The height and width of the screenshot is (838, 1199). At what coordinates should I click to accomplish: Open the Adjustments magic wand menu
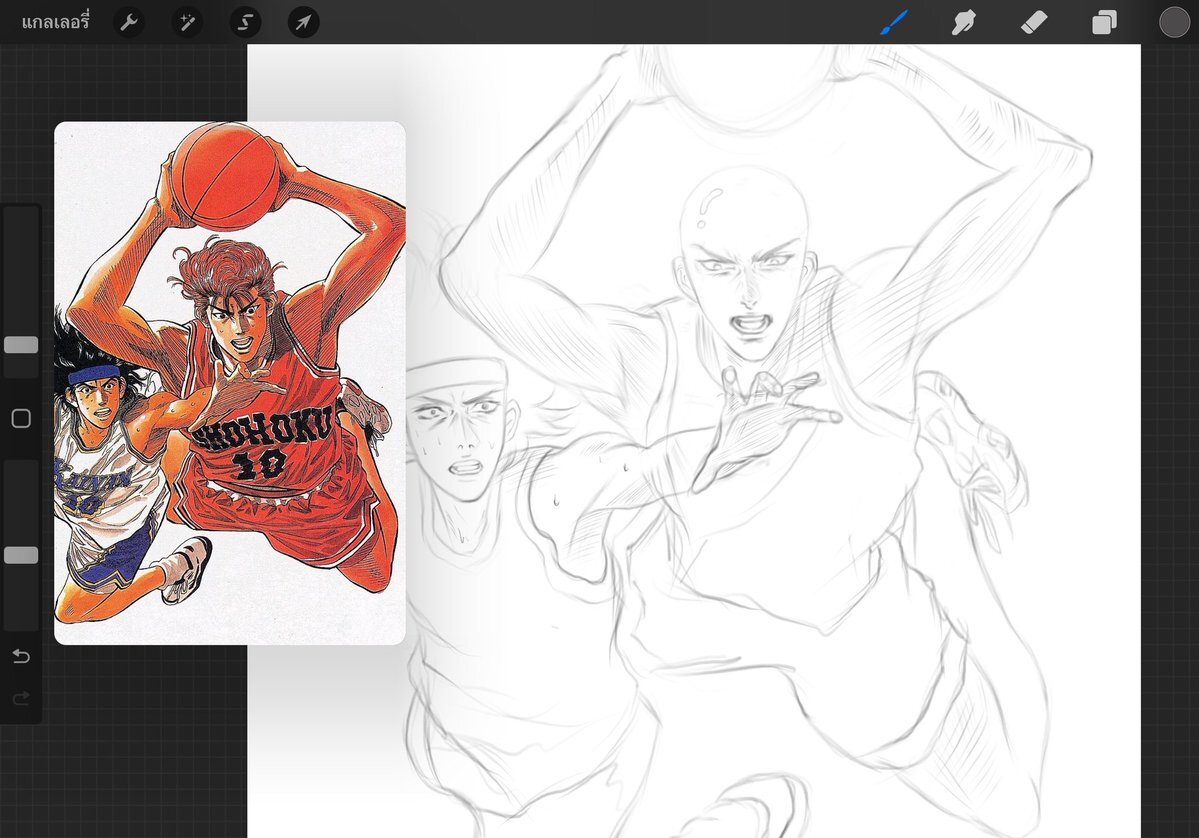[x=187, y=22]
